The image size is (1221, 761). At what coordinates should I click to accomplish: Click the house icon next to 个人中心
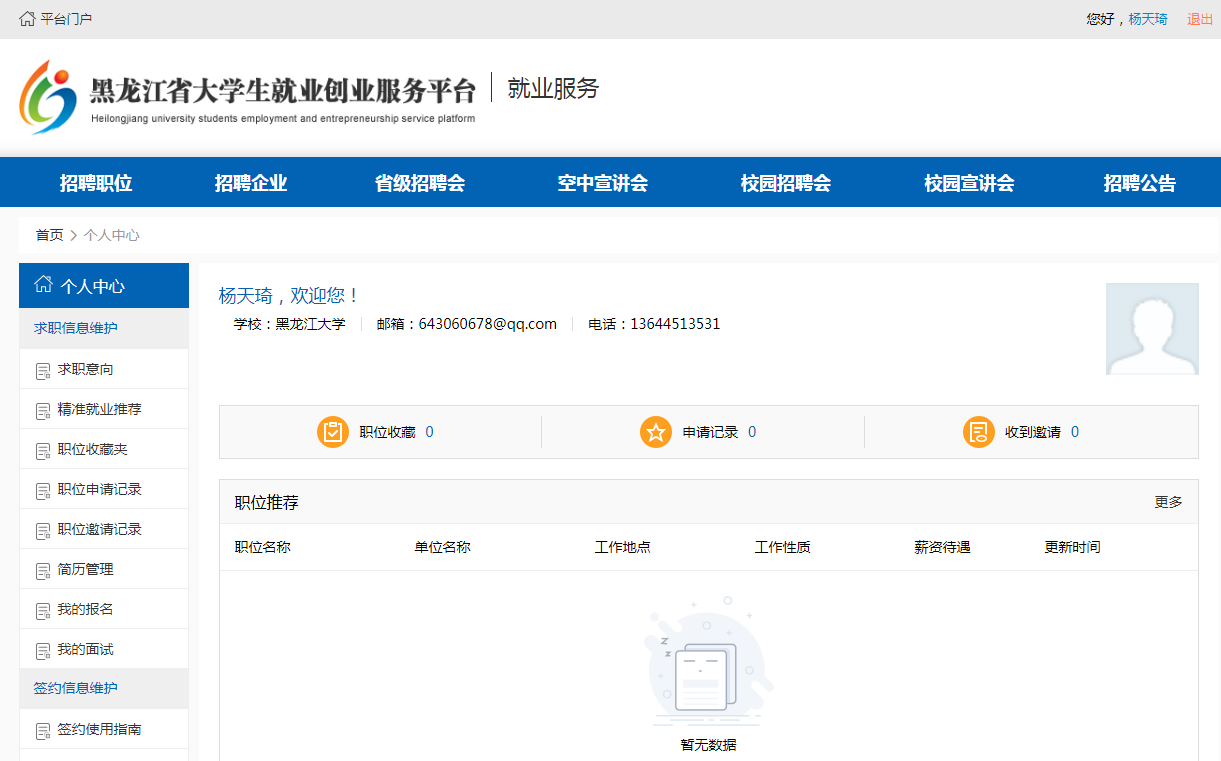click(41, 284)
